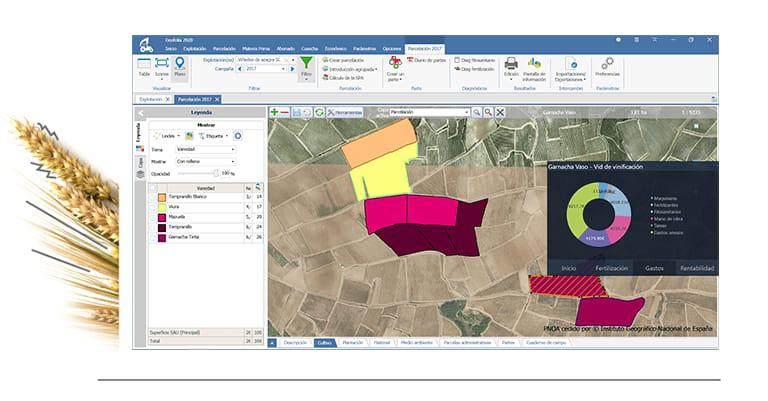Viewport: 768px width, 401px height.
Task: Open the Mostrar Con relleno dropdown
Action: point(206,161)
